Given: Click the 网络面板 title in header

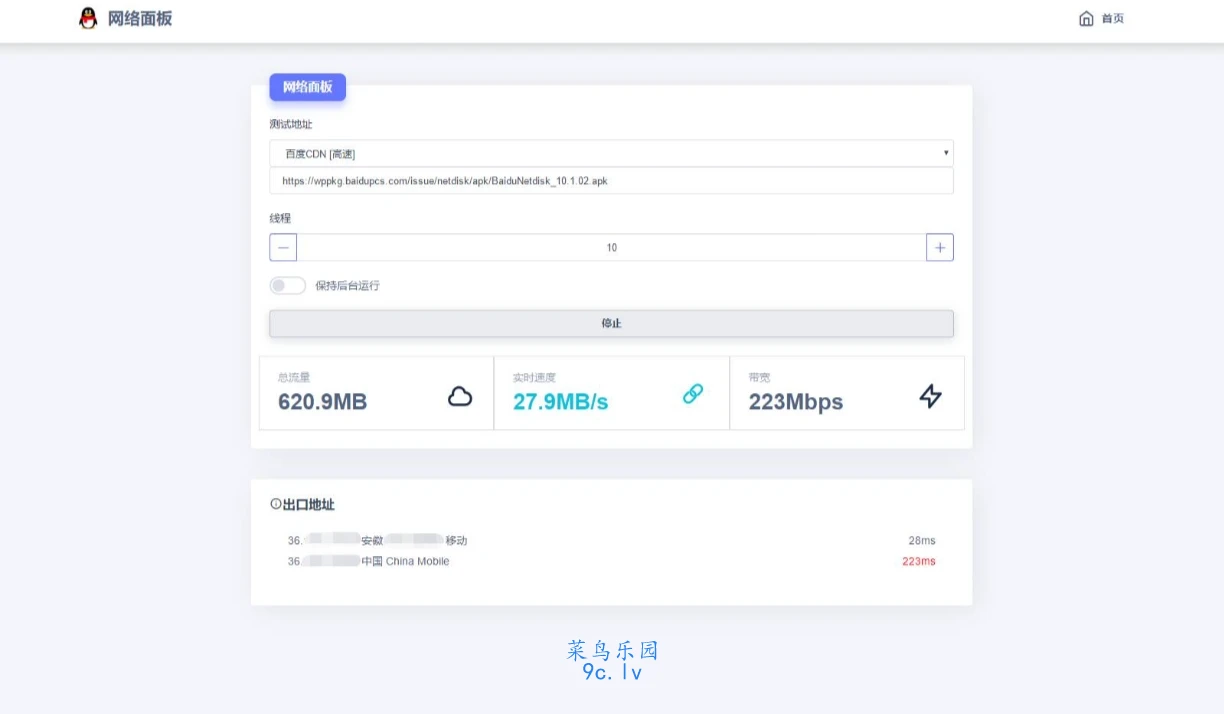Looking at the screenshot, I should coord(140,18).
